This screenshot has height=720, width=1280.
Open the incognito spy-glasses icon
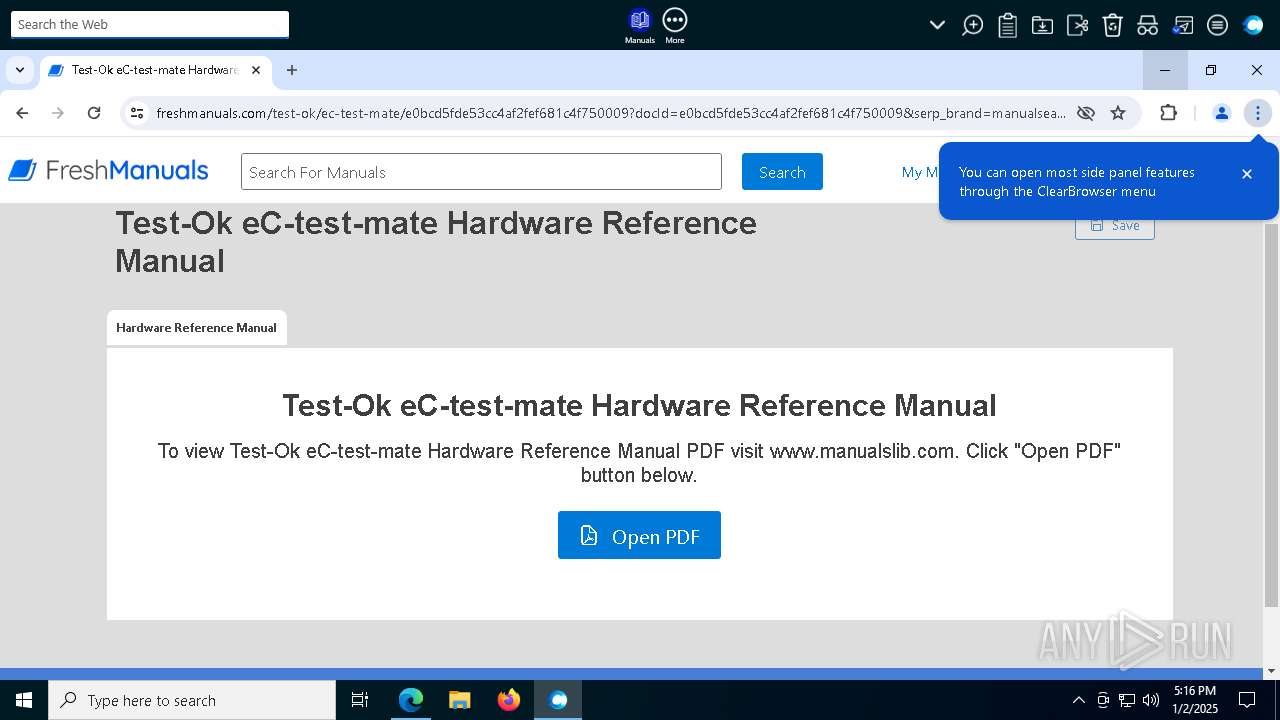point(1147,25)
